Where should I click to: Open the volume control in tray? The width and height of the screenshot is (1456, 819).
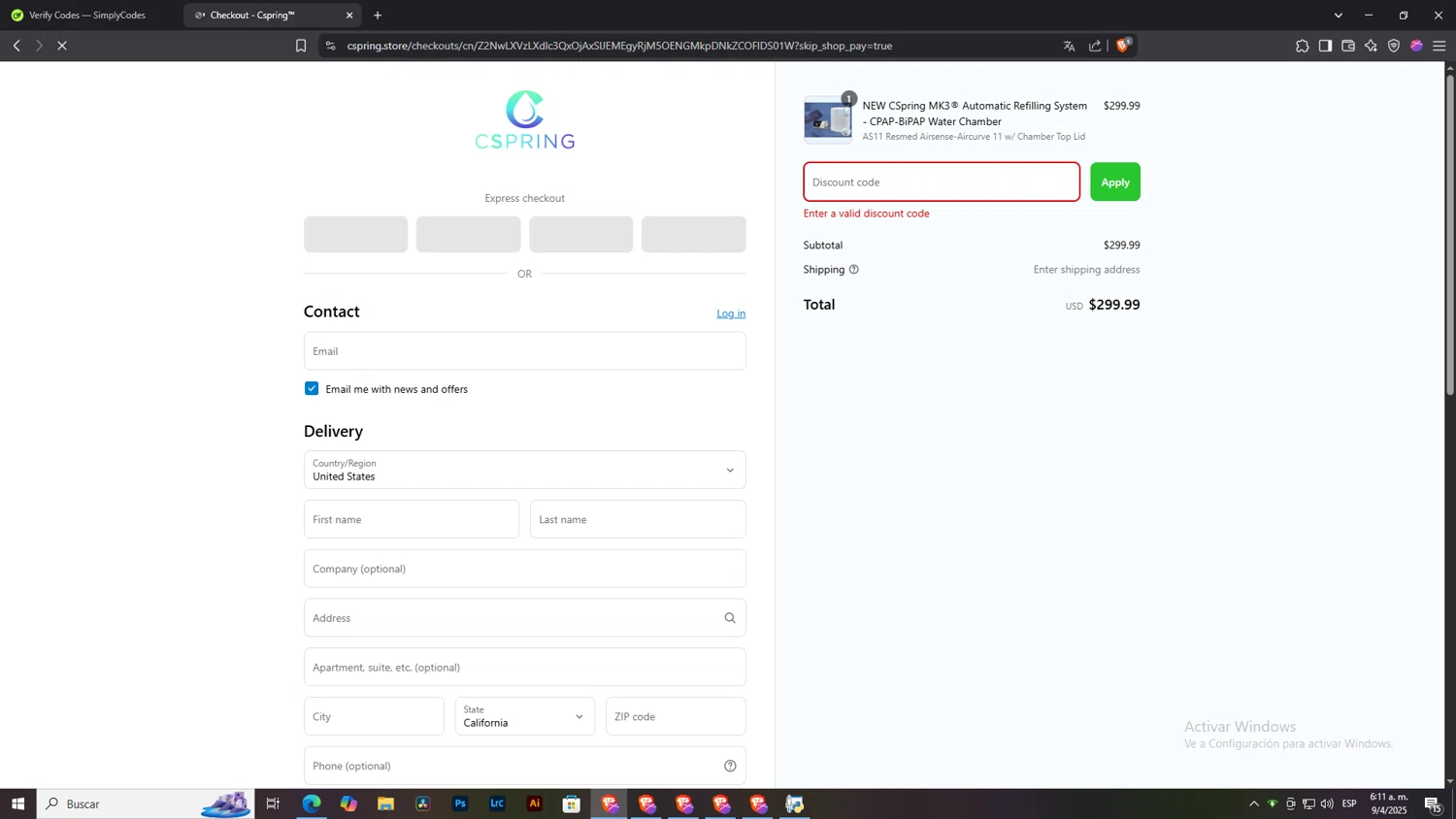point(1327,803)
